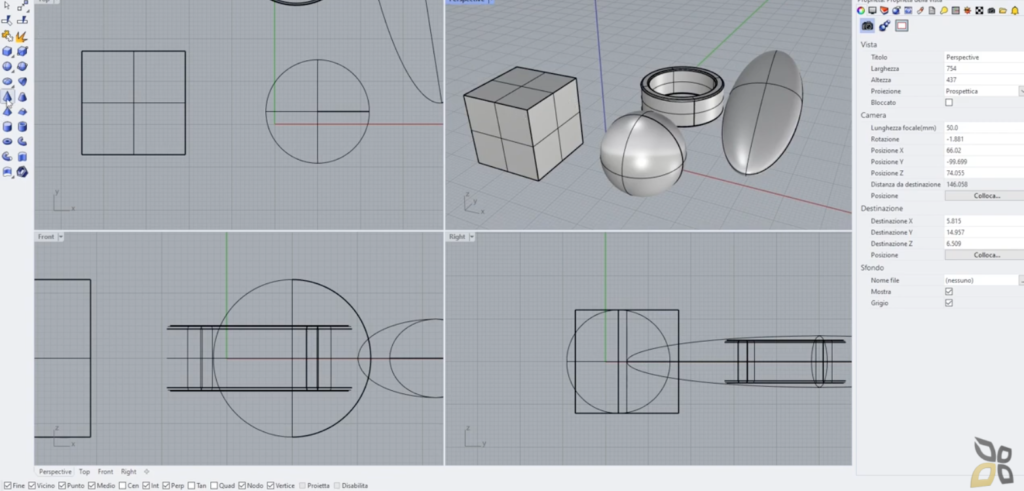Screen dimensions: 1024x491
Task: Click the Distanza da destinazione value 146.058
Action: pyautogui.click(x=957, y=185)
